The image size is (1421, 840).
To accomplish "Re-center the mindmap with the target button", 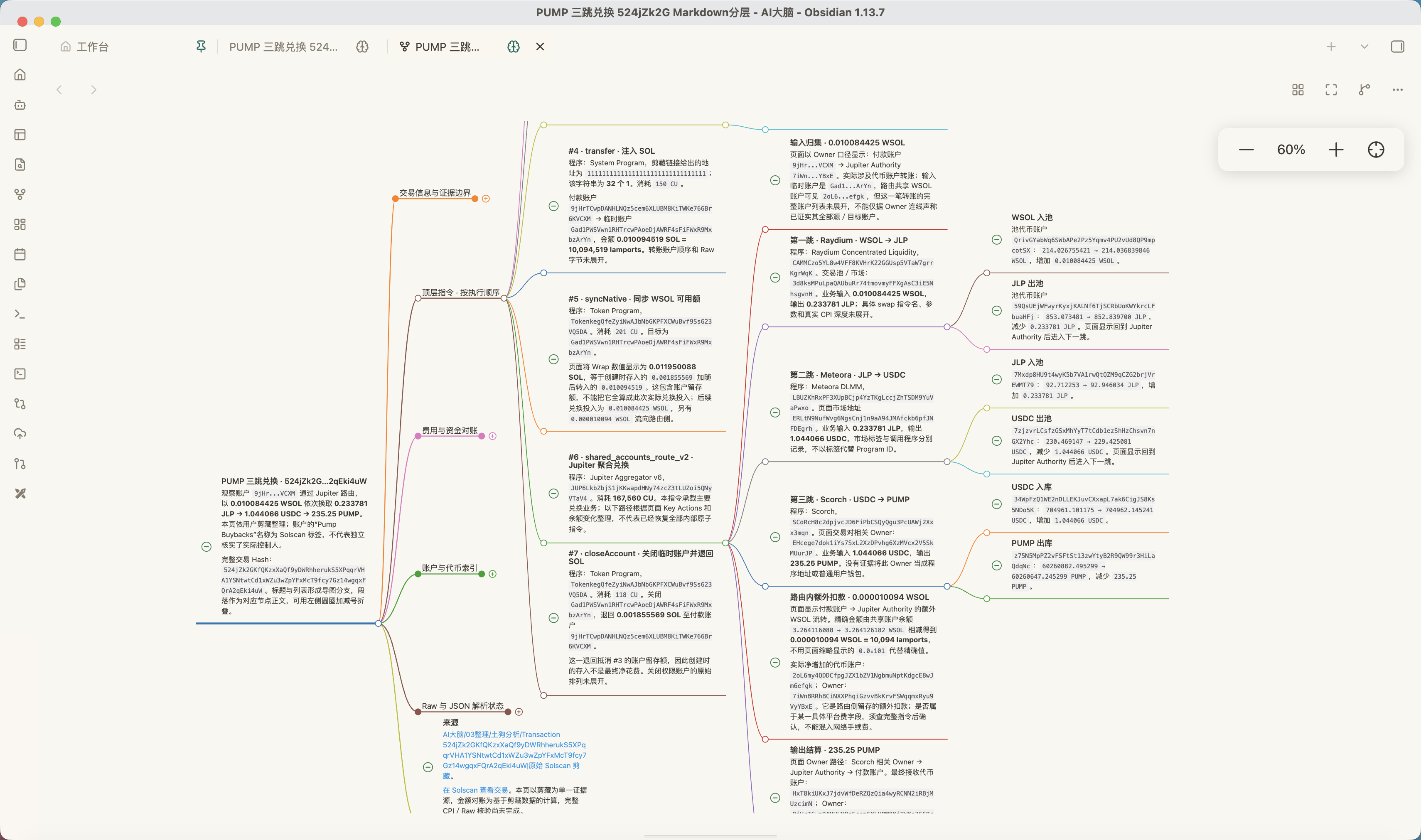I will pos(1376,150).
